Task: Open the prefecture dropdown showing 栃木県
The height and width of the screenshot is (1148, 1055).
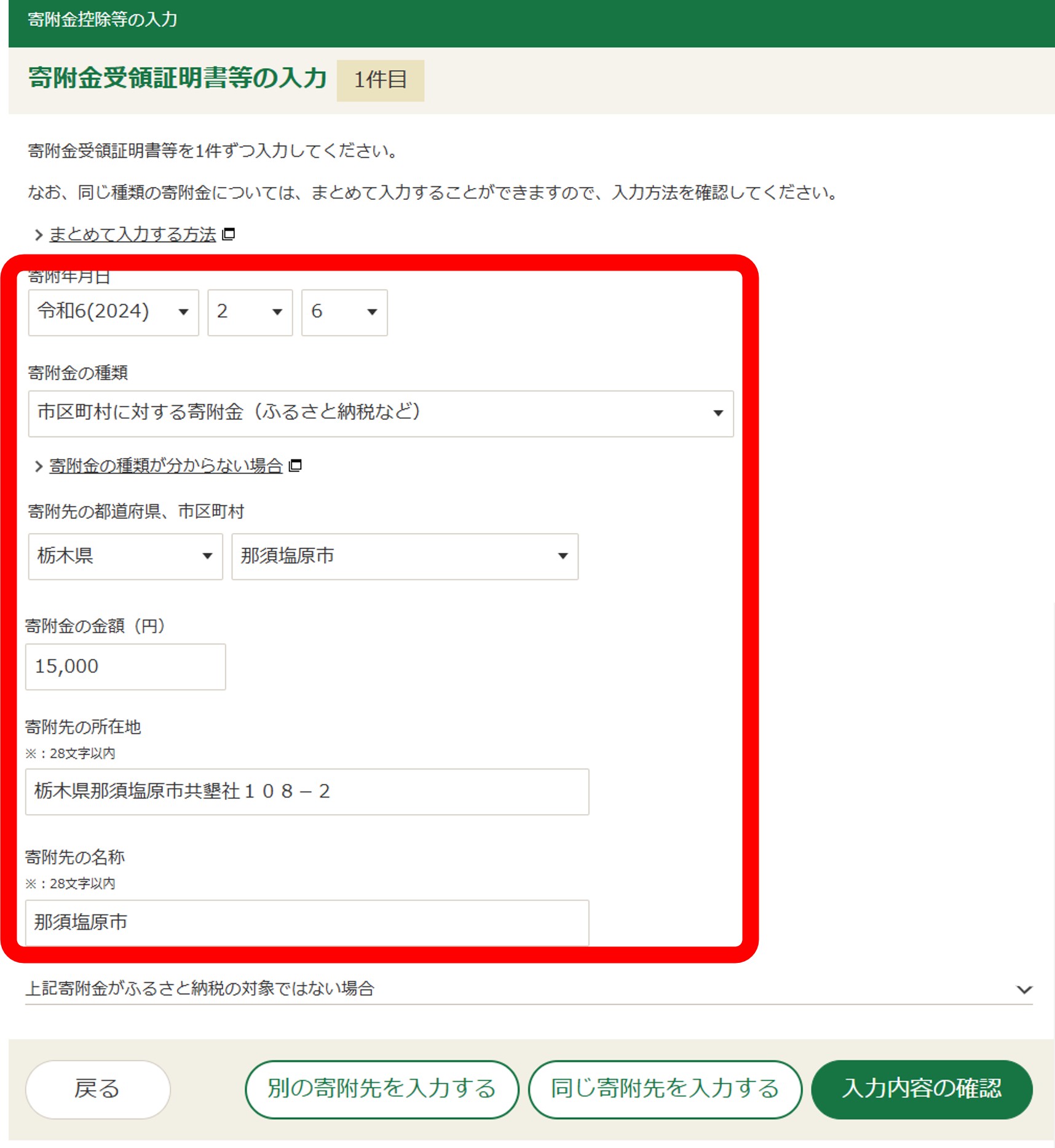Action: click(125, 556)
